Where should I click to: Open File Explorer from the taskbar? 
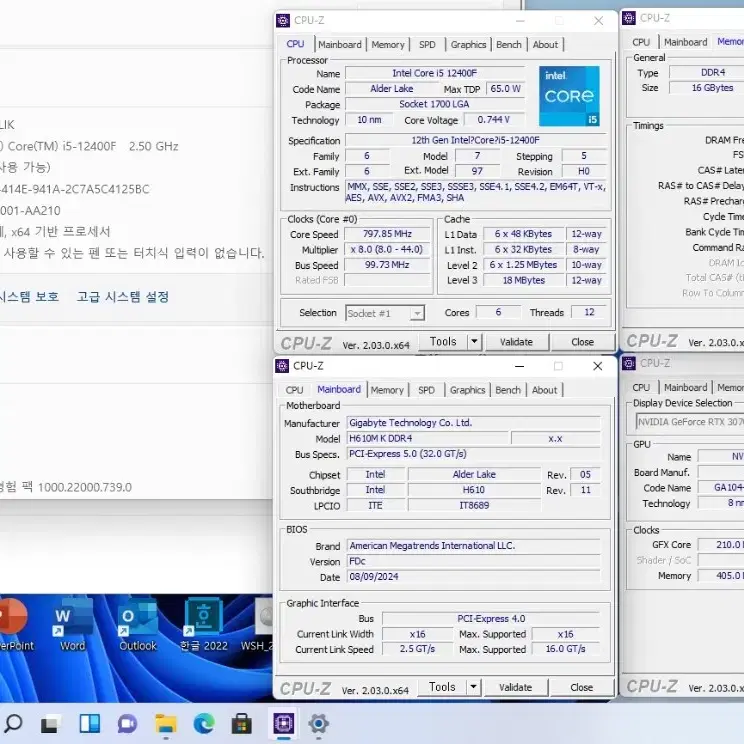coord(166,724)
